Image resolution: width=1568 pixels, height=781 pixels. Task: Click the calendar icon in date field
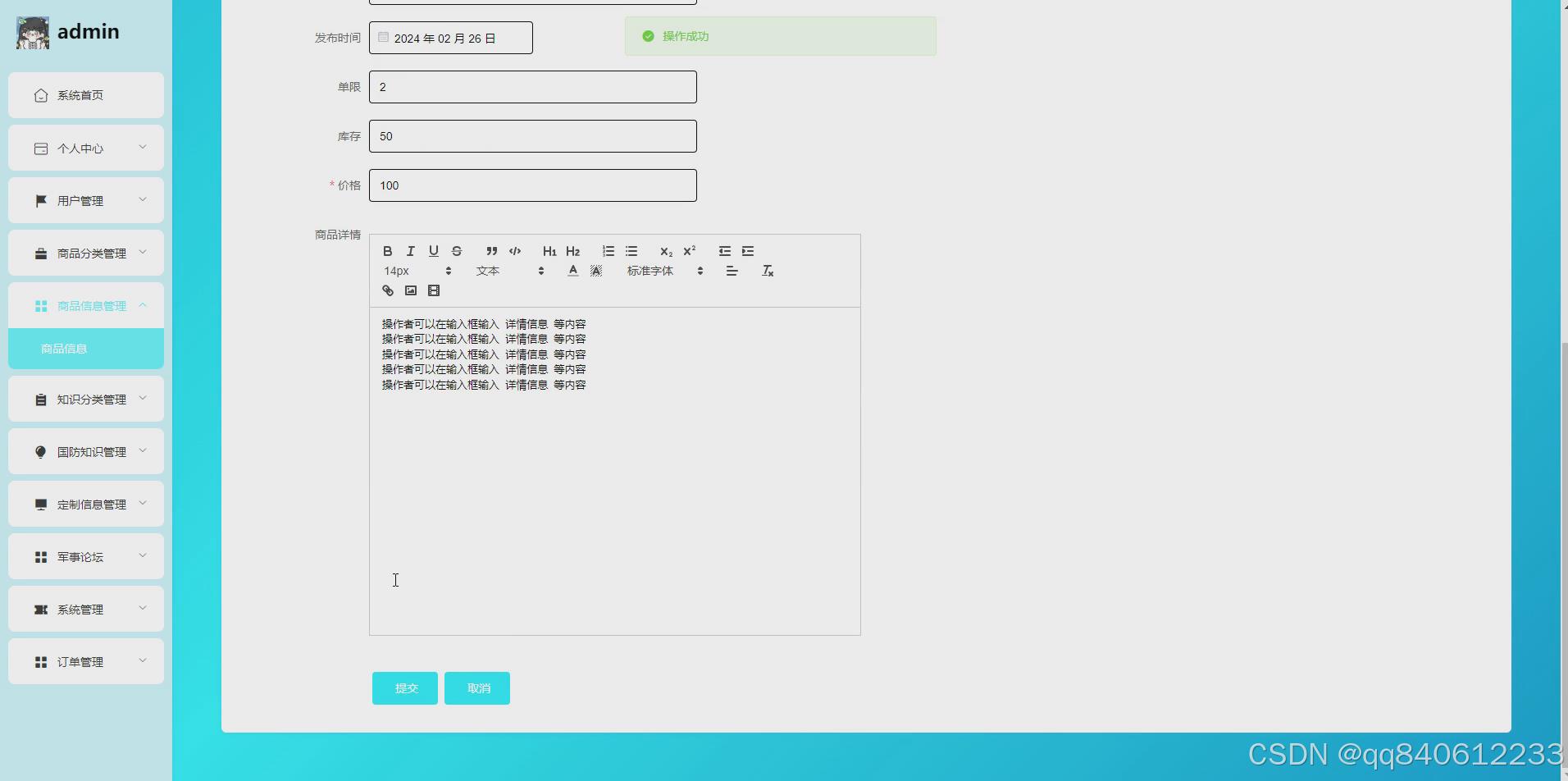383,37
